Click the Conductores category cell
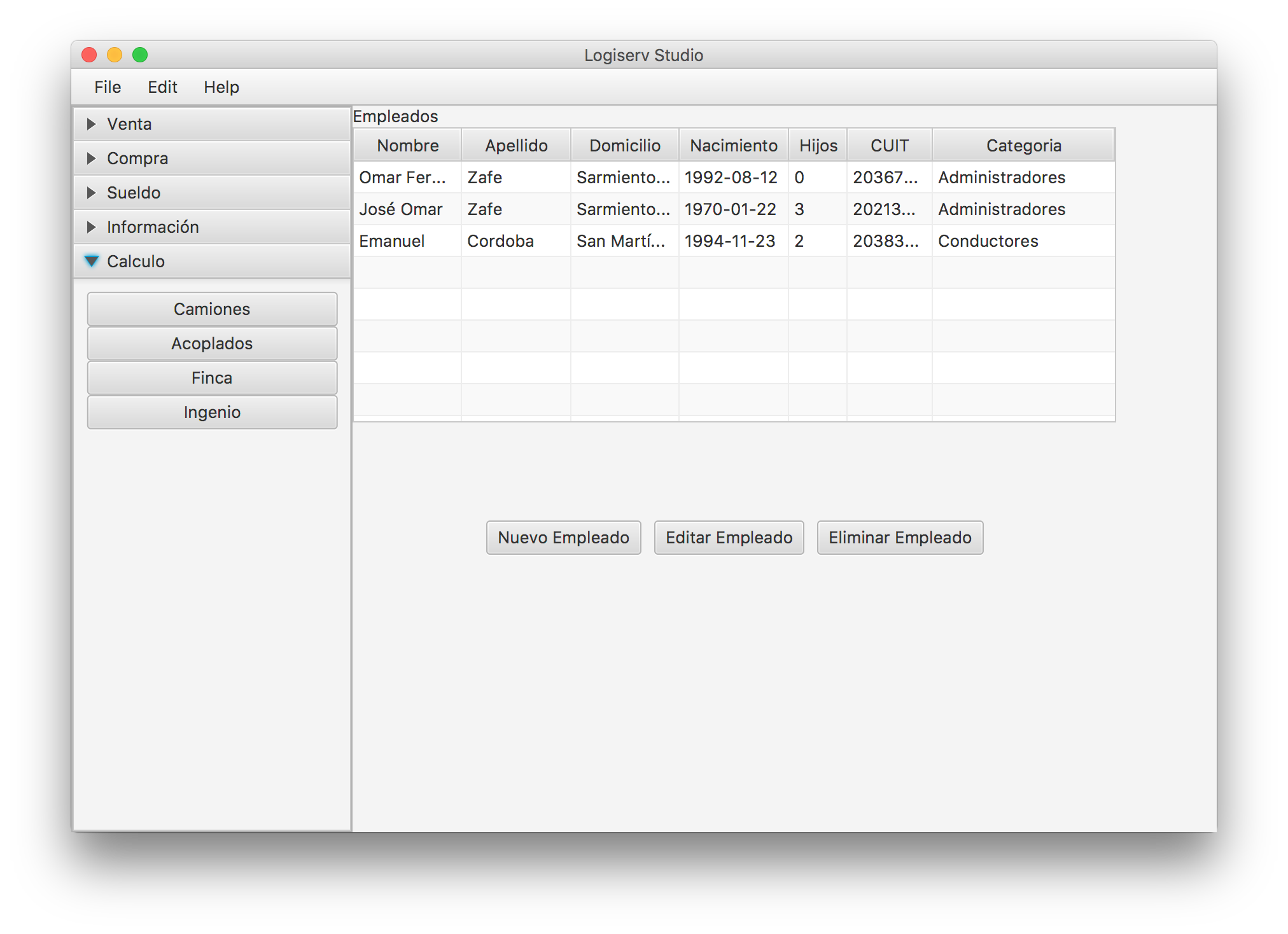Image resolution: width=1288 pixels, height=934 pixels. 1024,241
